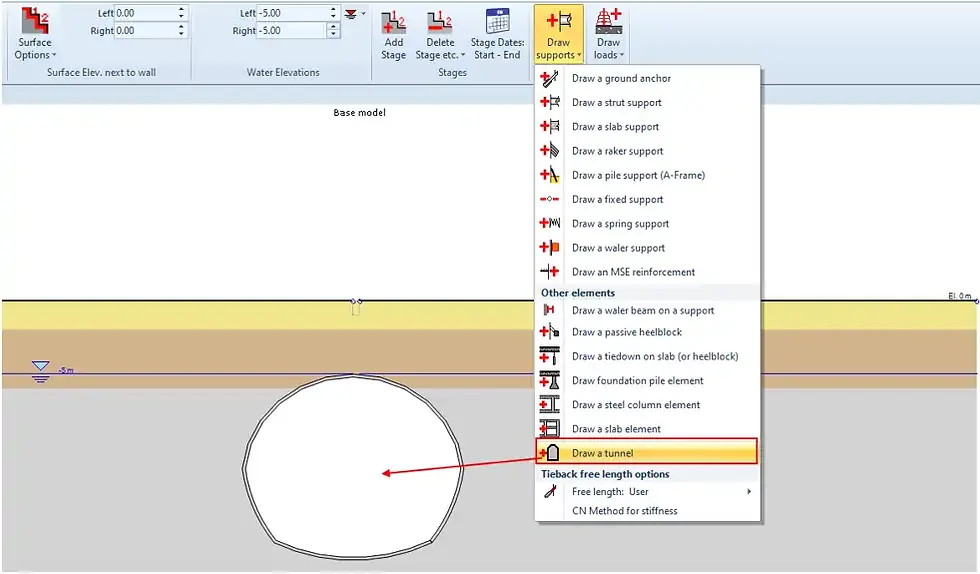Click the free length tieback icon
980x574 pixels.
click(x=549, y=491)
